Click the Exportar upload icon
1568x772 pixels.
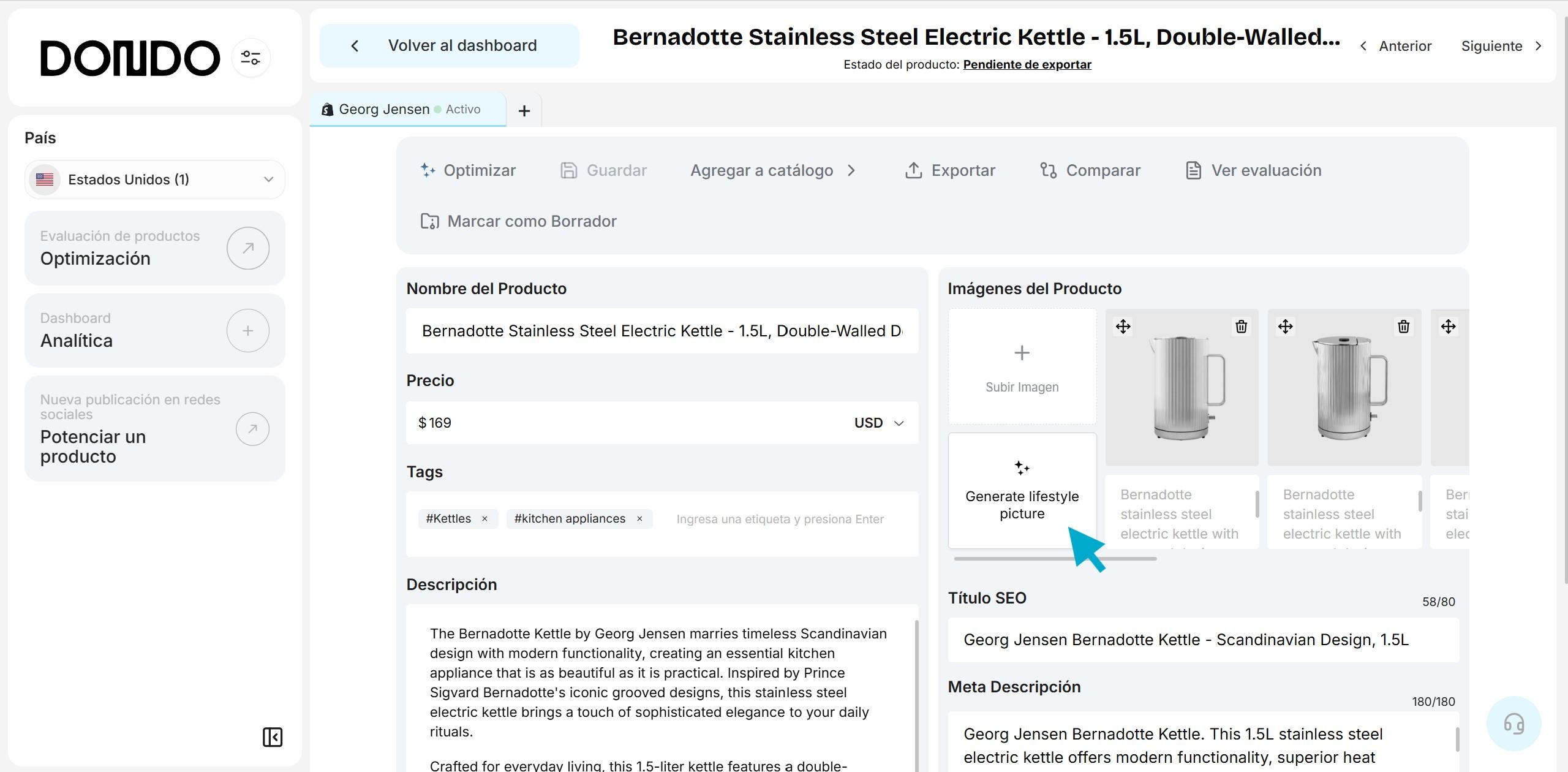tap(913, 170)
